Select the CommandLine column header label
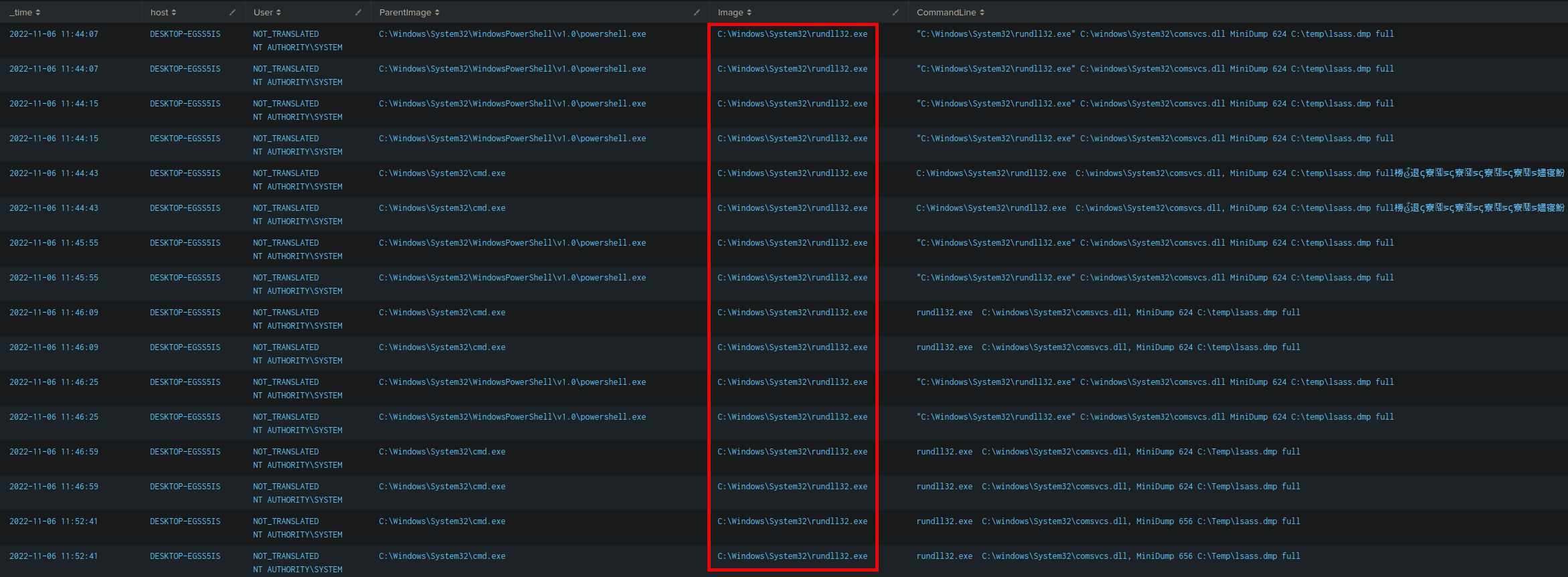The height and width of the screenshot is (577, 1568). click(x=946, y=13)
